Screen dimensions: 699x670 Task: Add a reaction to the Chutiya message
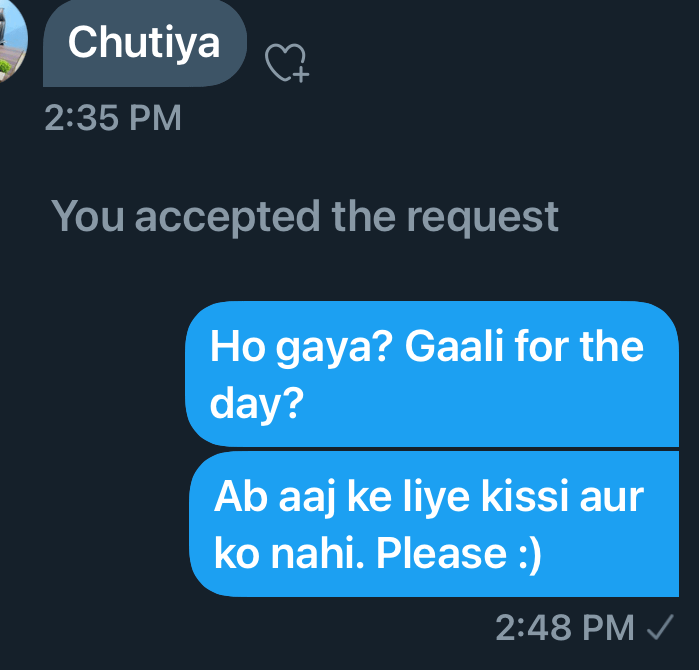click(x=287, y=64)
